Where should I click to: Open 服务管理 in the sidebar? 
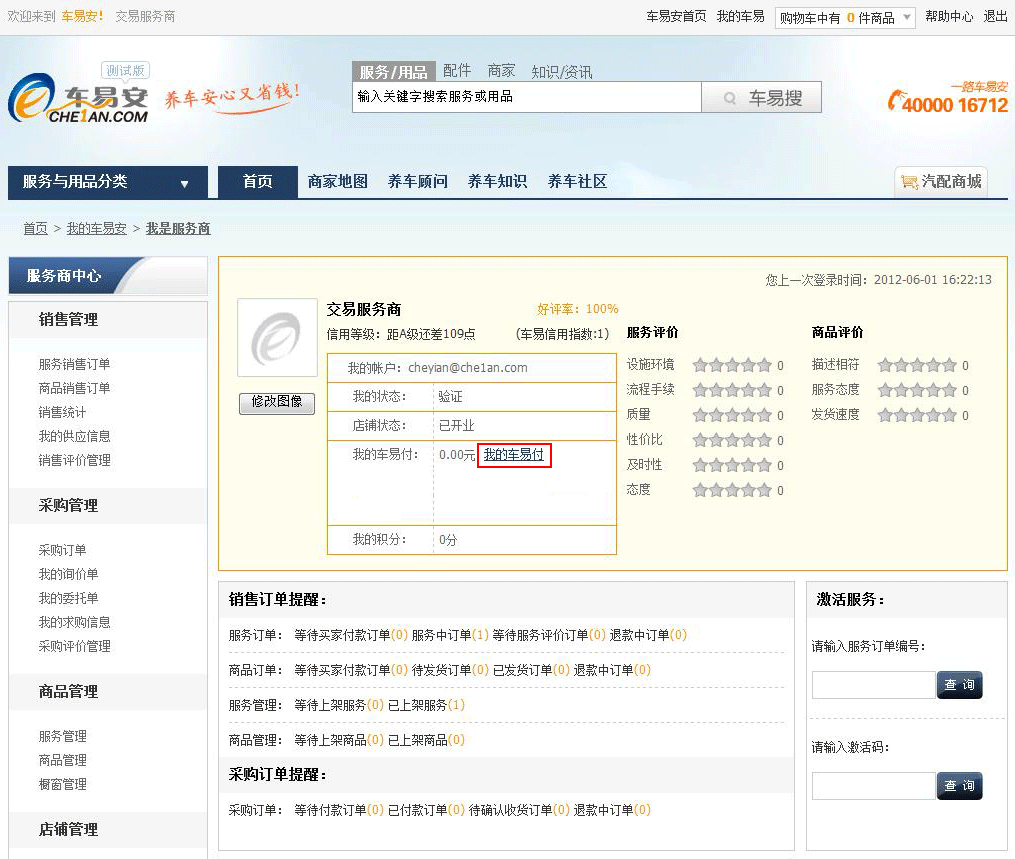(x=62, y=737)
